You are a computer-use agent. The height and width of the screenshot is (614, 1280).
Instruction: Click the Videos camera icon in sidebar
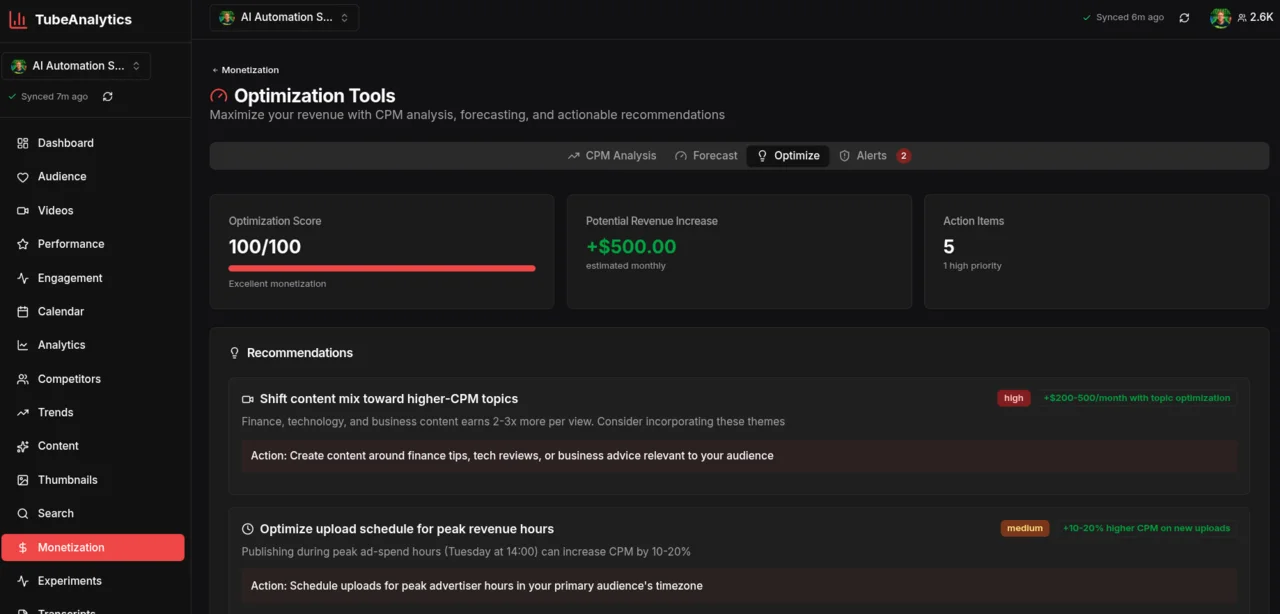[x=22, y=210]
